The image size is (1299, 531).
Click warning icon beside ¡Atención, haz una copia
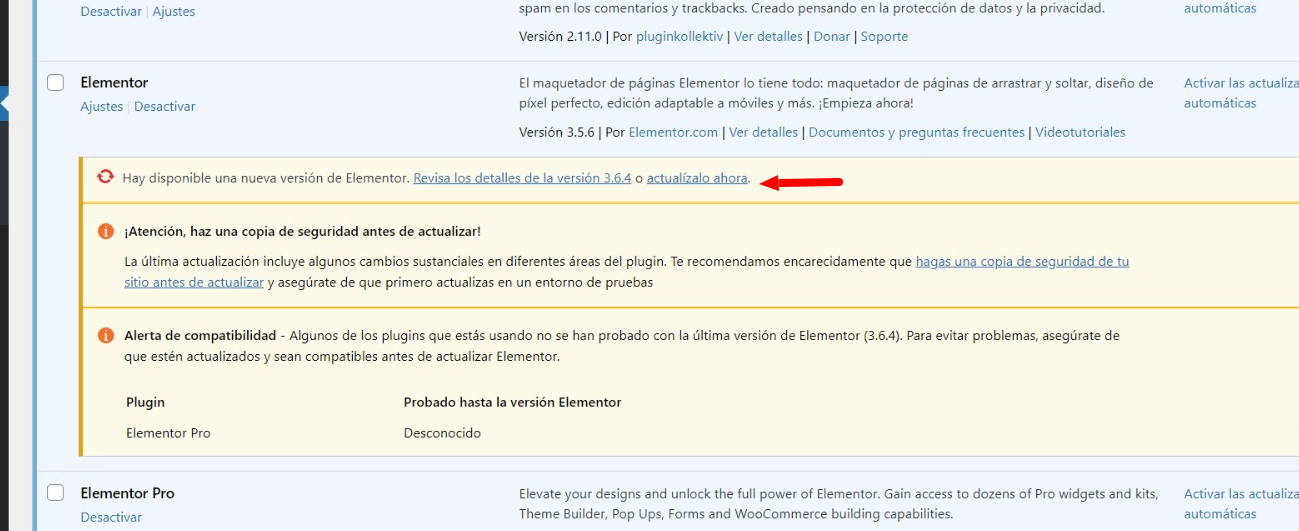pos(106,231)
